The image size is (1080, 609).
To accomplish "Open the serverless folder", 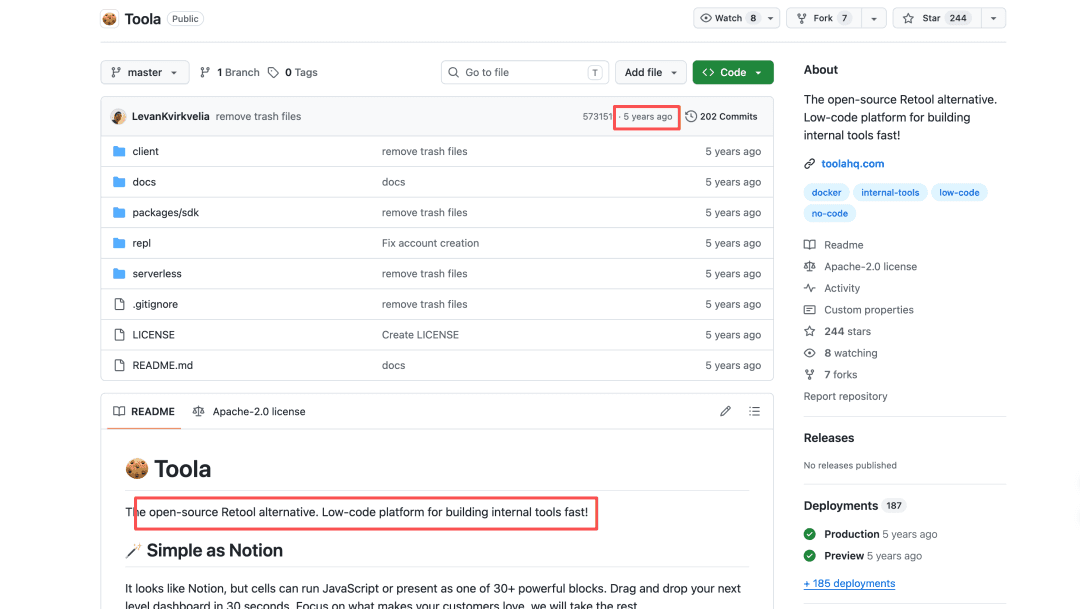I will coord(157,273).
